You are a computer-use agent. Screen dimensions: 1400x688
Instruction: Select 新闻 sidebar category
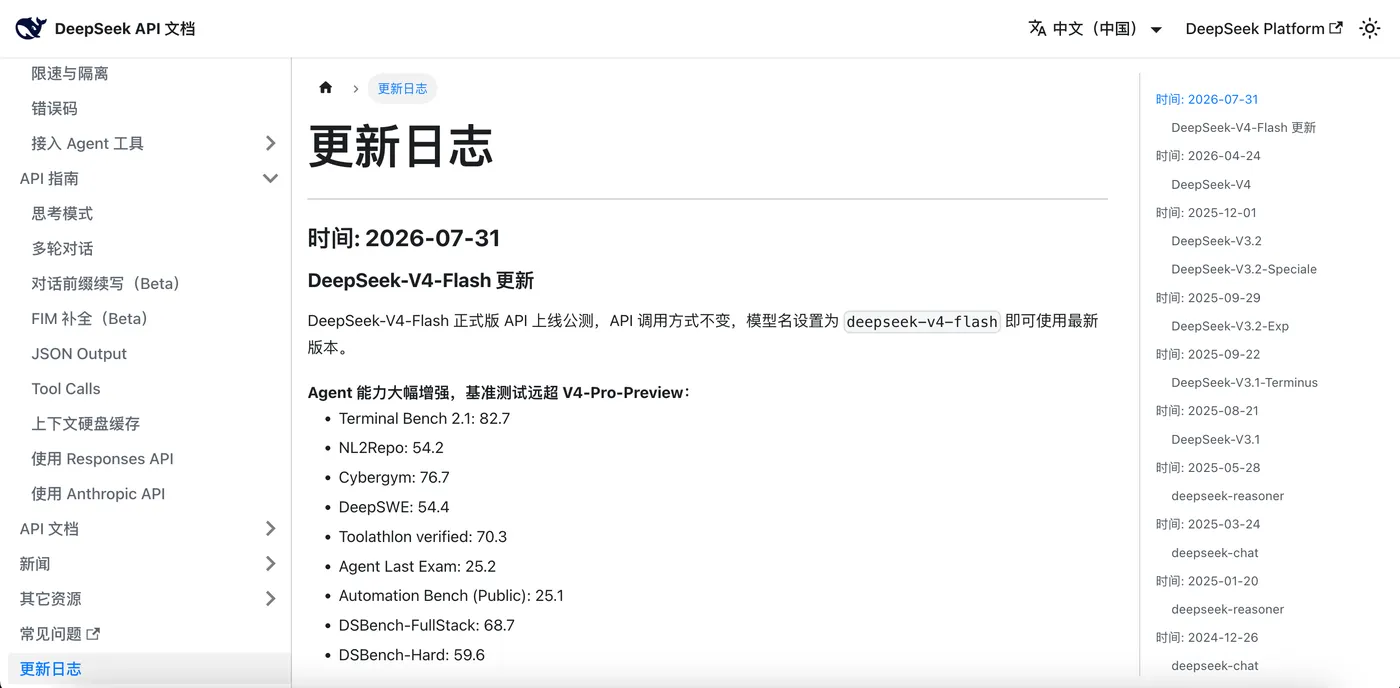click(35, 563)
